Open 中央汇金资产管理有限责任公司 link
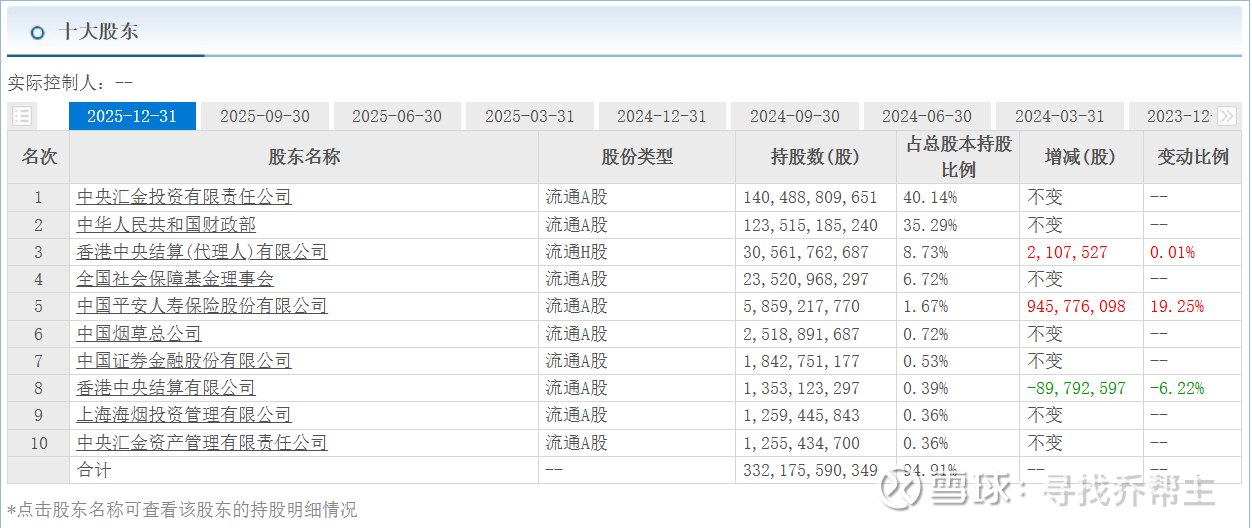 tap(202, 443)
